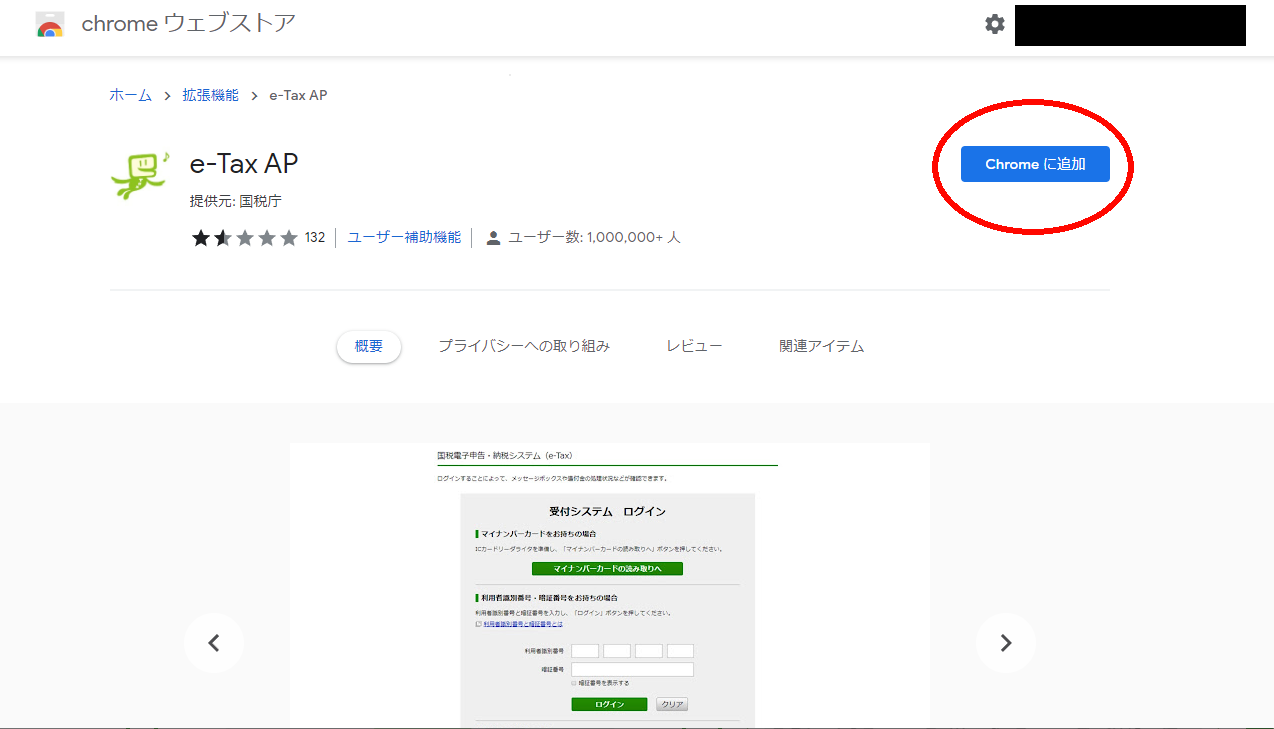Click the 暗証番号 input field in the preview

(x=632, y=669)
